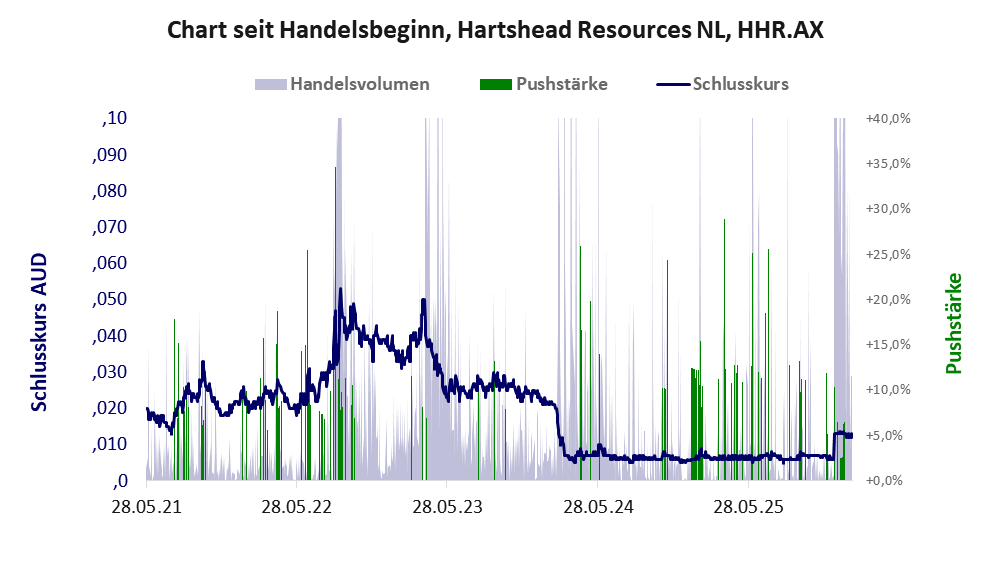Click the 28.05.23 date axis label

[446, 507]
